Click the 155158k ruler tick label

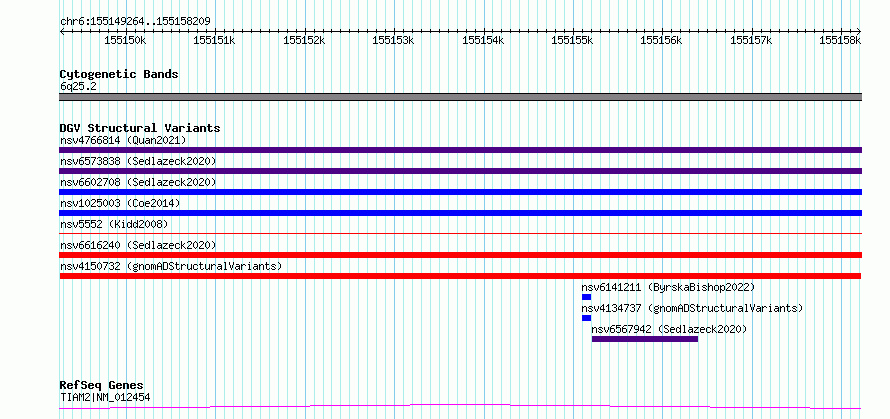point(840,40)
